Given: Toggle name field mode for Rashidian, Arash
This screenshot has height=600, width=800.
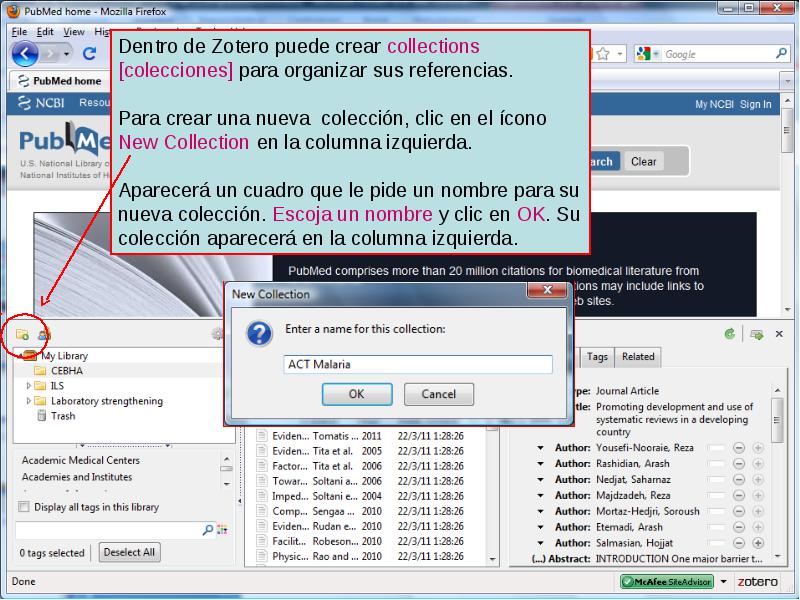Looking at the screenshot, I should click(x=716, y=464).
